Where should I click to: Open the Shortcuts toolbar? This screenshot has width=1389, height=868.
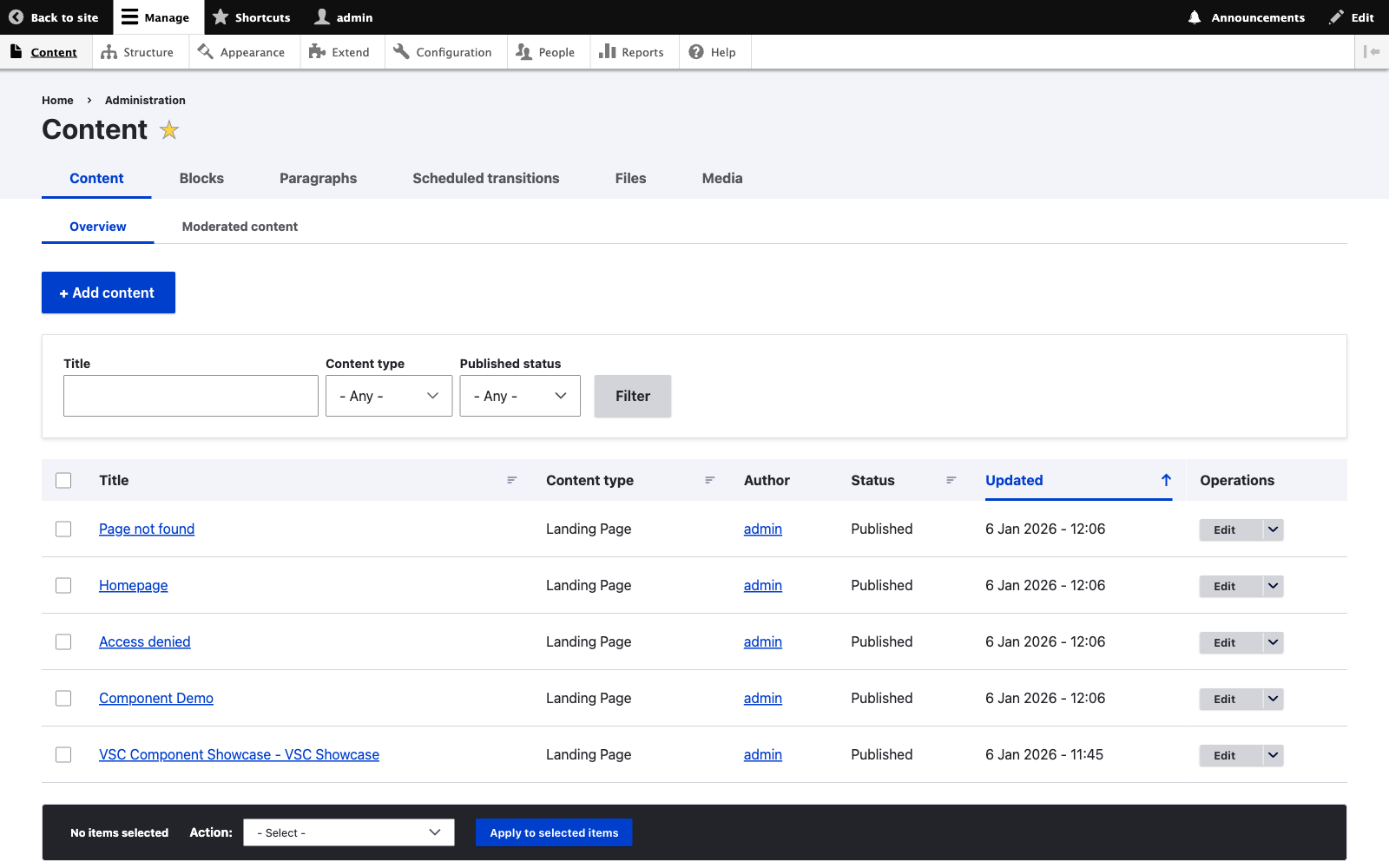tap(252, 16)
